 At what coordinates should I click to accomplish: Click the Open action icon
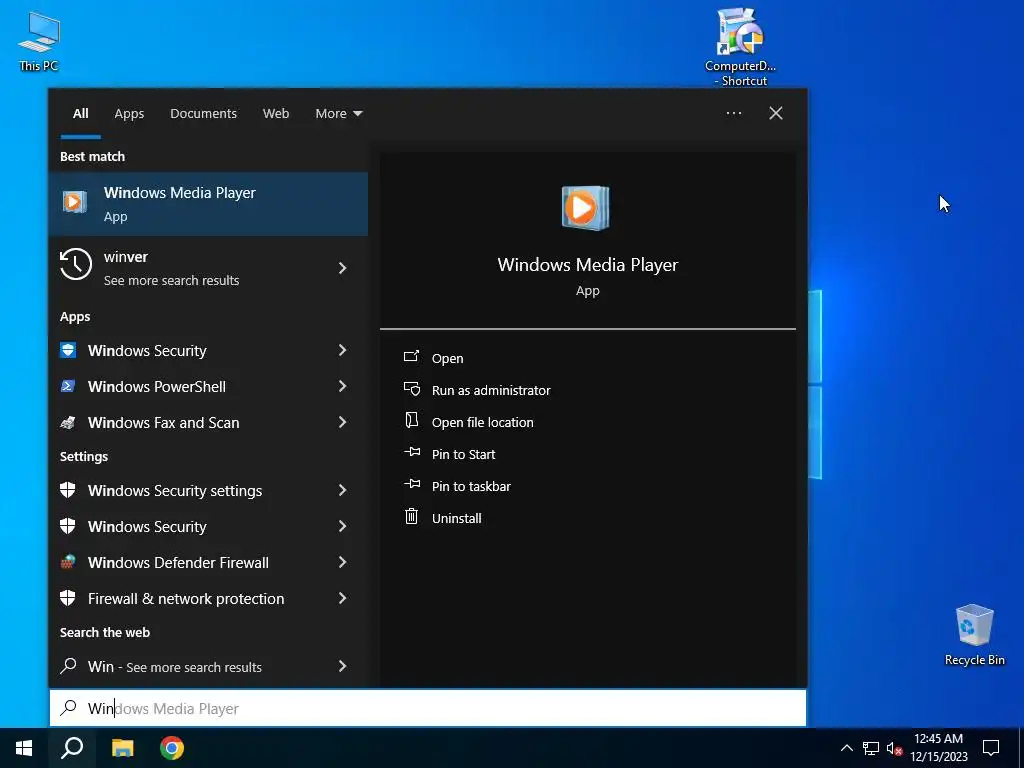coord(411,357)
